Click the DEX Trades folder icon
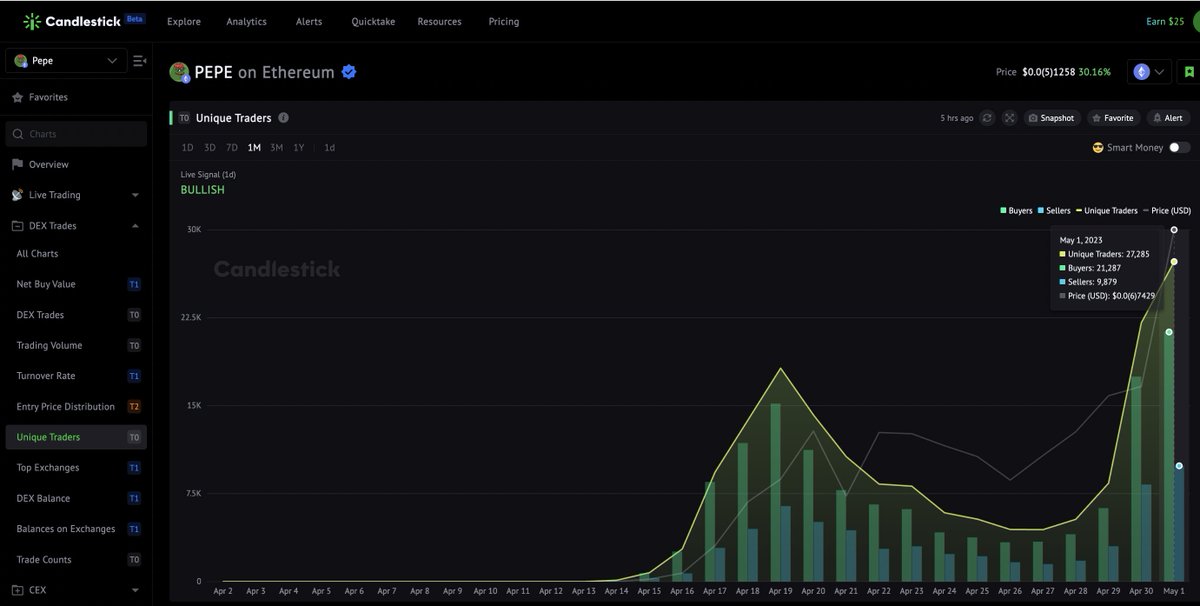The image size is (1200, 606). [17, 226]
